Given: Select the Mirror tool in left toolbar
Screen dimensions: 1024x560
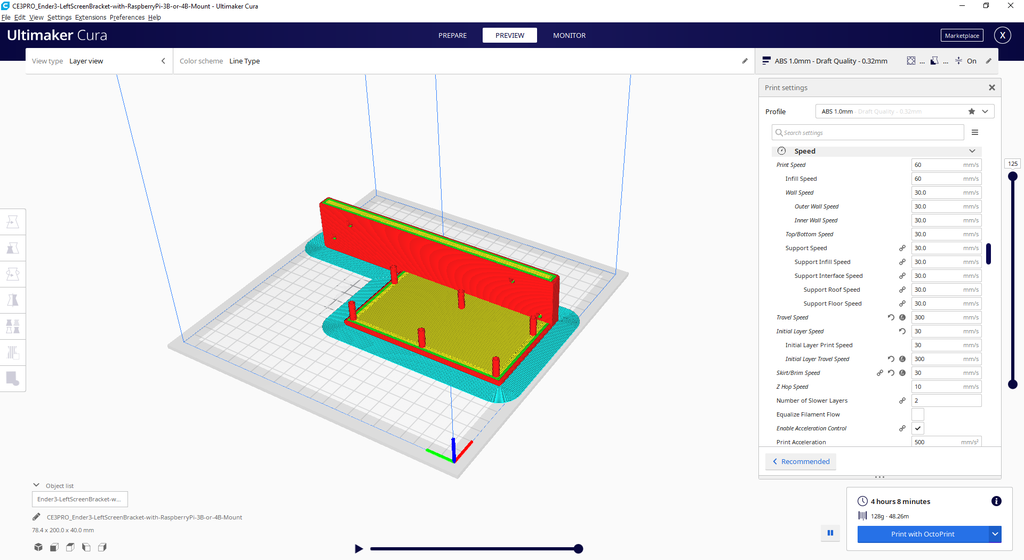Looking at the screenshot, I should (12, 300).
